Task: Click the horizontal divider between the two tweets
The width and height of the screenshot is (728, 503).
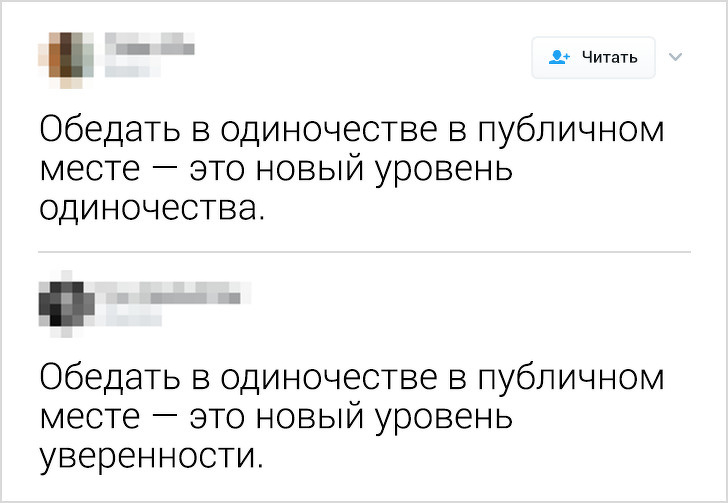Action: 364,251
